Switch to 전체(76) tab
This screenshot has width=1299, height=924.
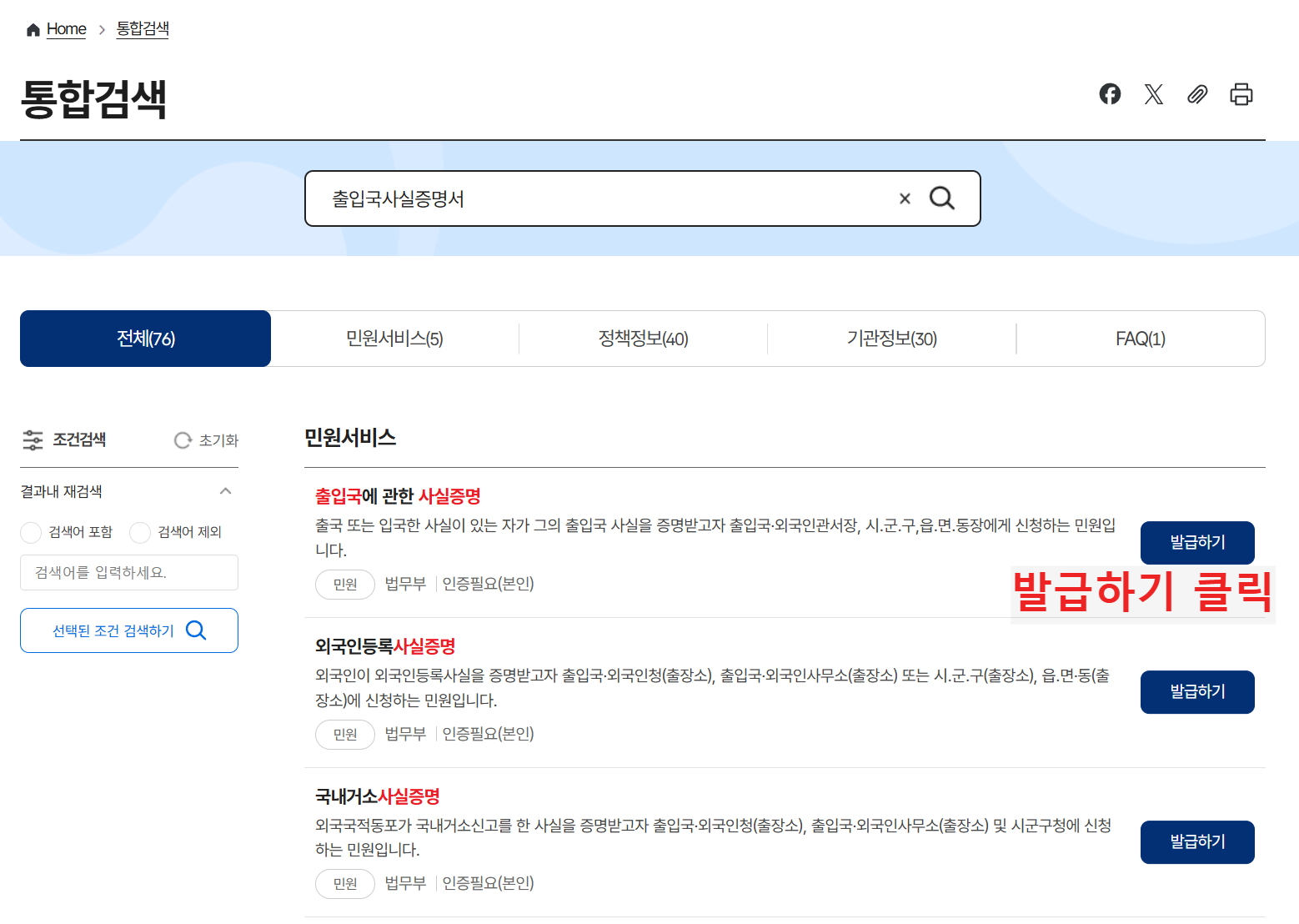(146, 339)
